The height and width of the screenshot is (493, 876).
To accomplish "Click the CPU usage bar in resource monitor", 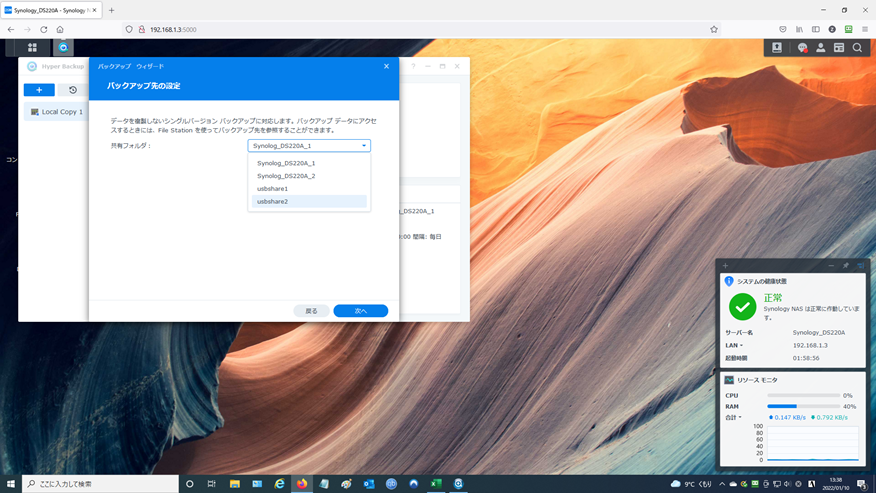I will (803, 395).
